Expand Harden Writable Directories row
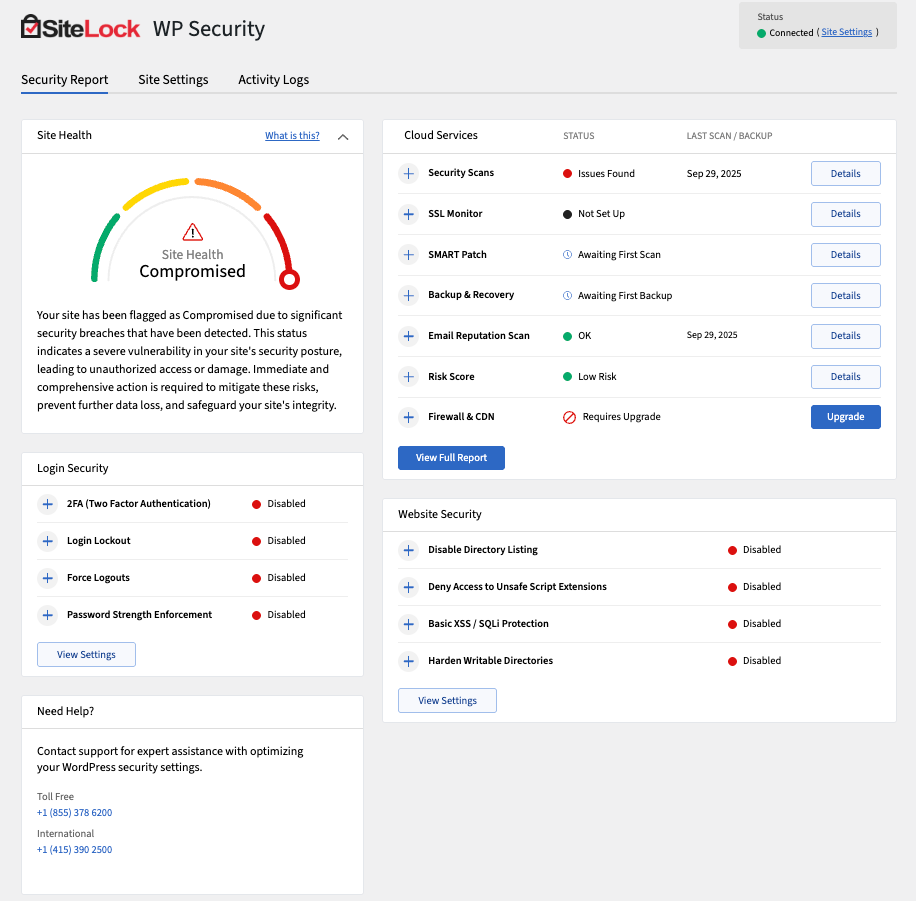Viewport: 916px width, 901px height. pyautogui.click(x=408, y=661)
